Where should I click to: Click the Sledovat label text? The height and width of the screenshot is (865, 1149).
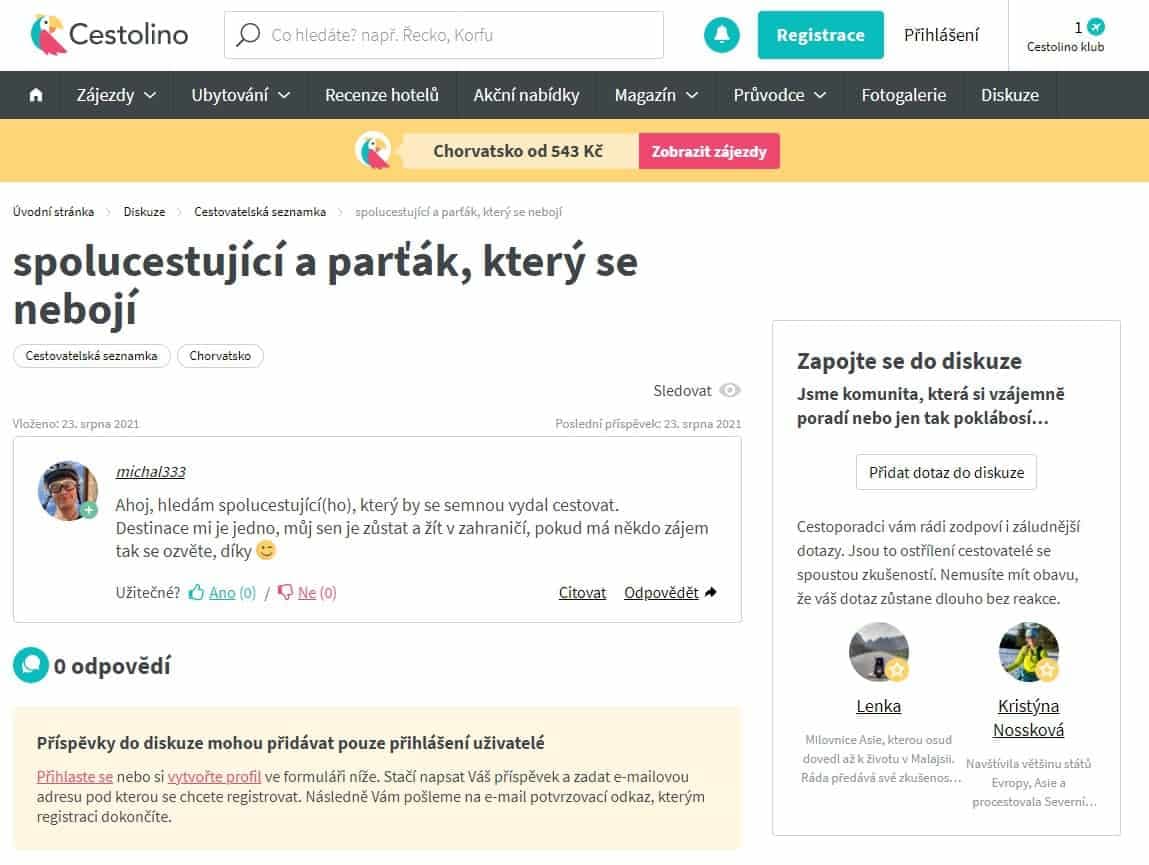click(x=682, y=391)
